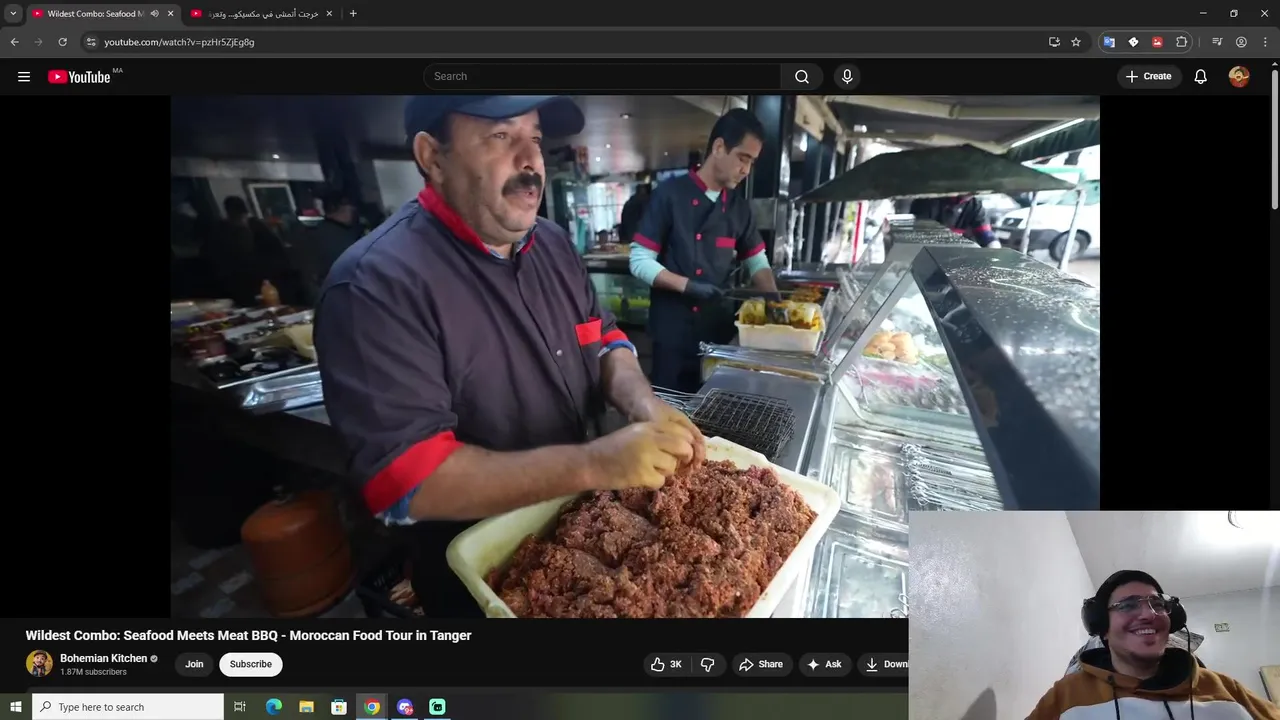
Task: Open Bohemian Kitchen channel avatar
Action: pyautogui.click(x=39, y=664)
